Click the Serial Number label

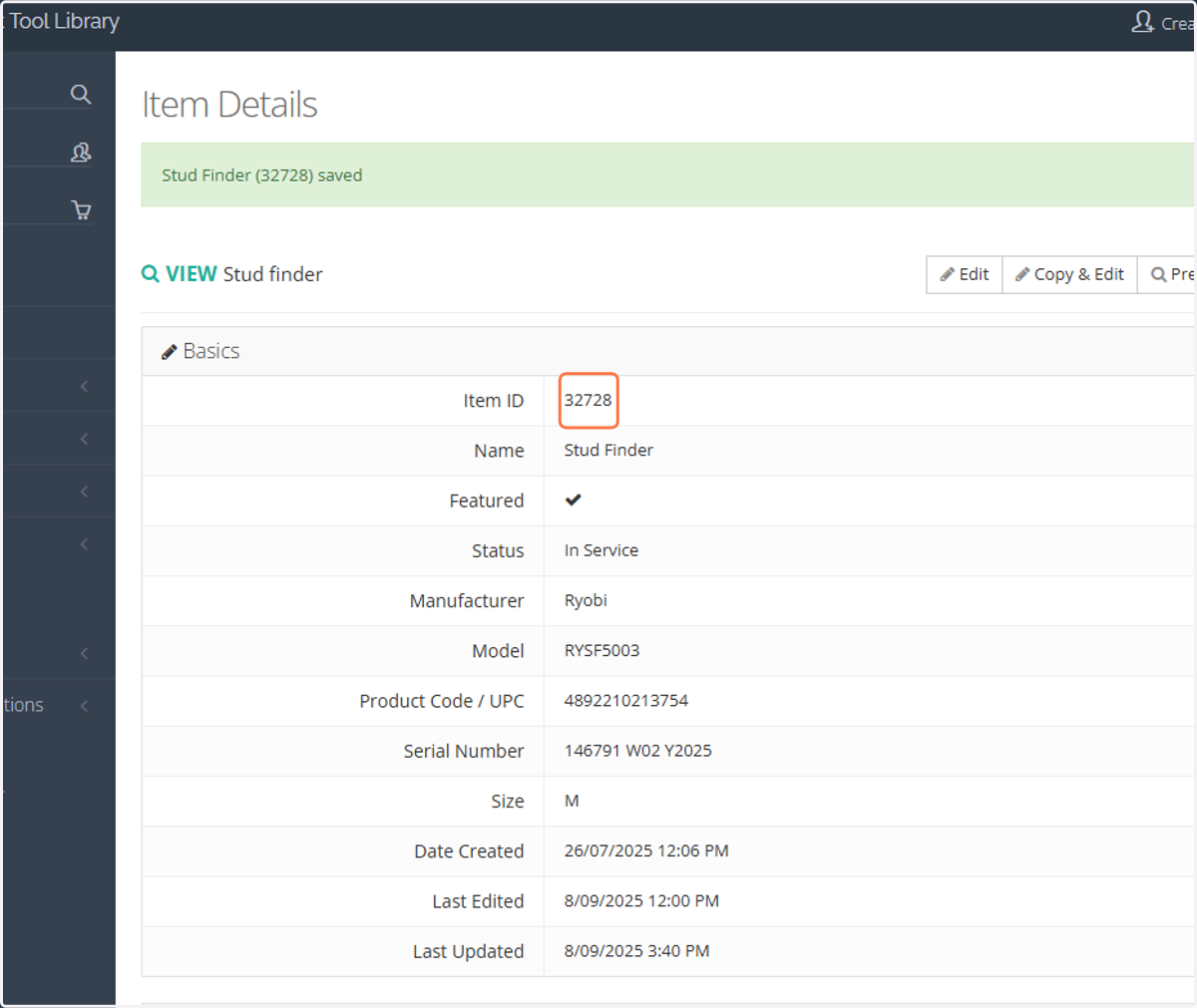464,751
